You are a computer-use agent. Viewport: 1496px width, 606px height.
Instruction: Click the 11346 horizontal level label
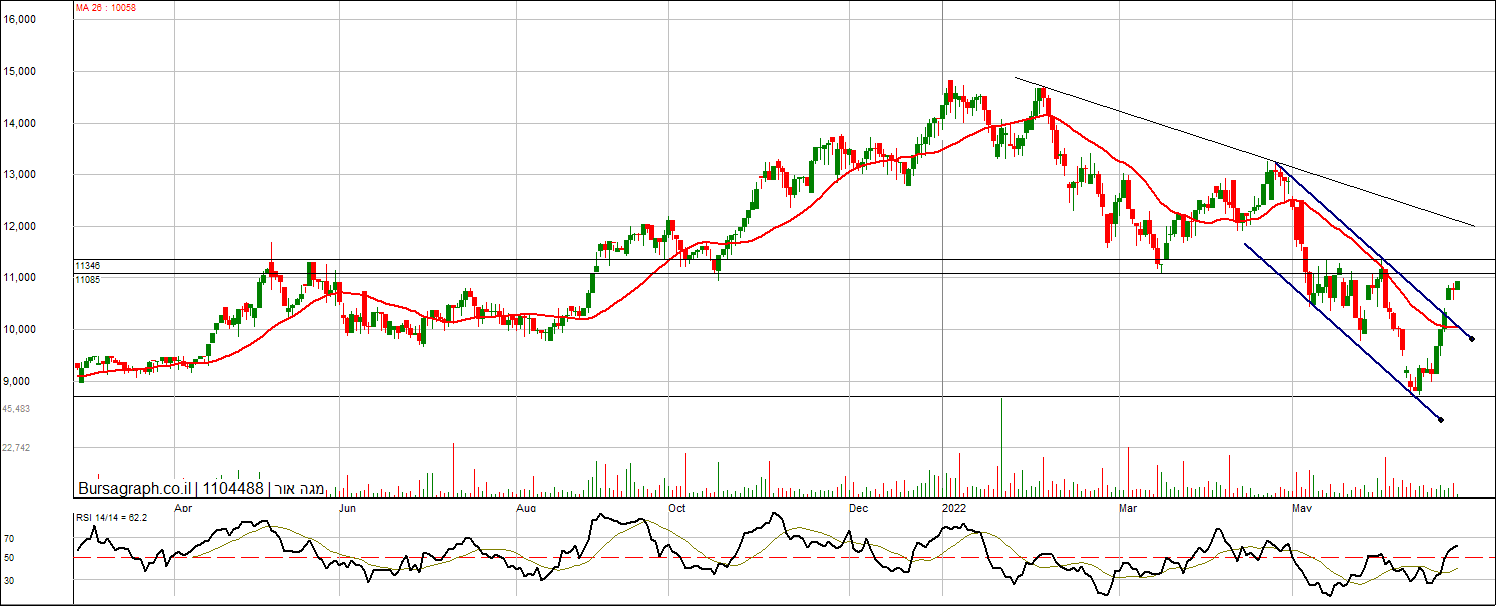pyautogui.click(x=88, y=266)
